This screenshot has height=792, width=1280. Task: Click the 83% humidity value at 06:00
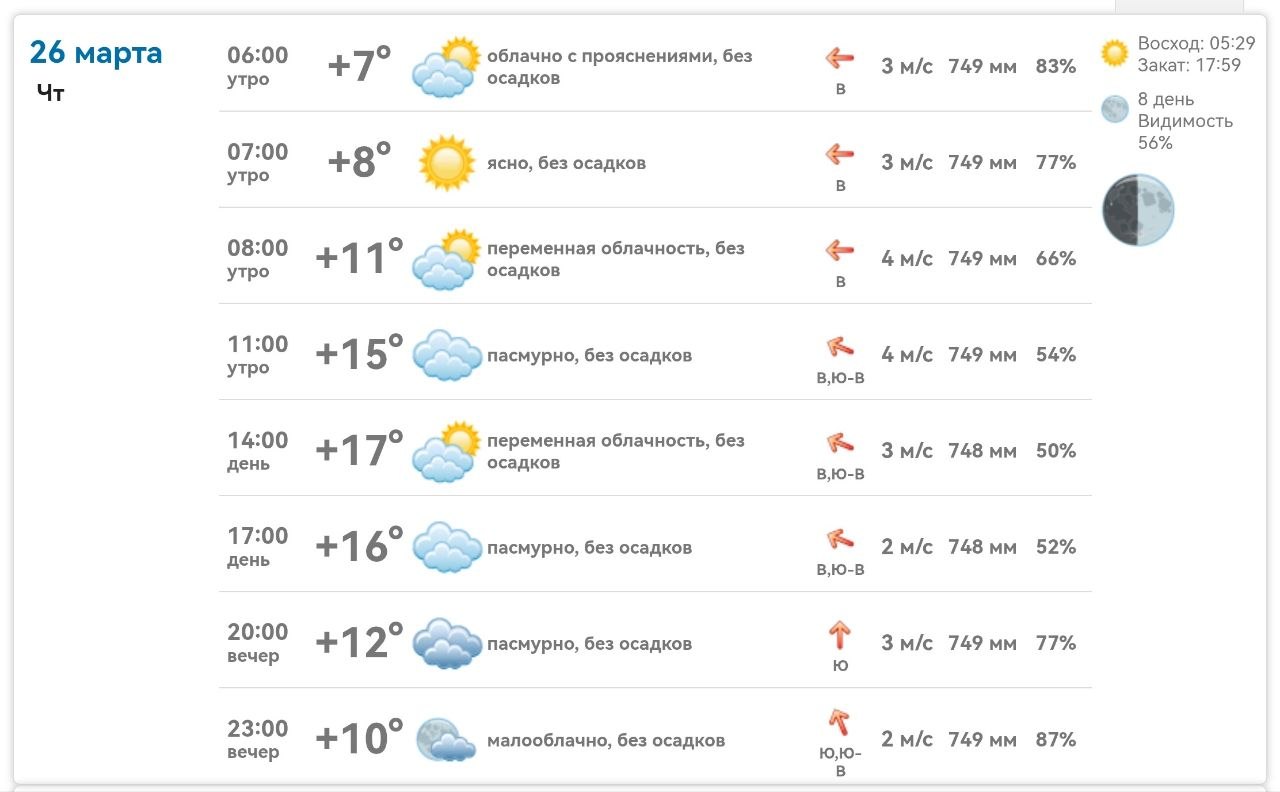tap(1056, 67)
